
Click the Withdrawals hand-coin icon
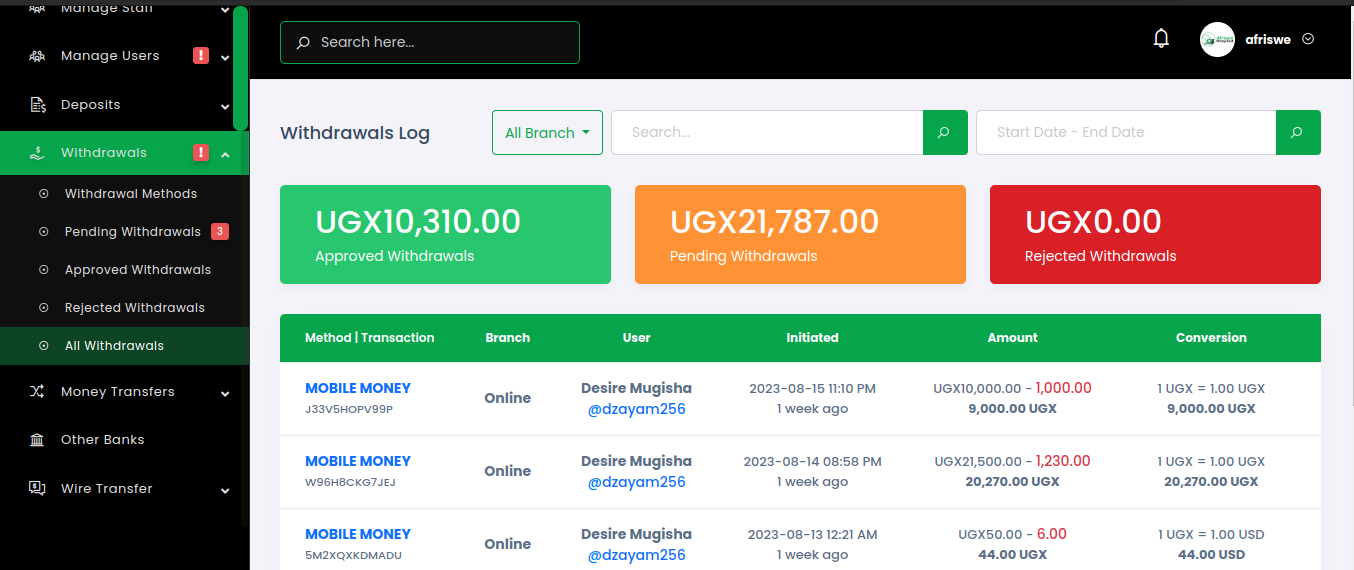[x=37, y=153]
